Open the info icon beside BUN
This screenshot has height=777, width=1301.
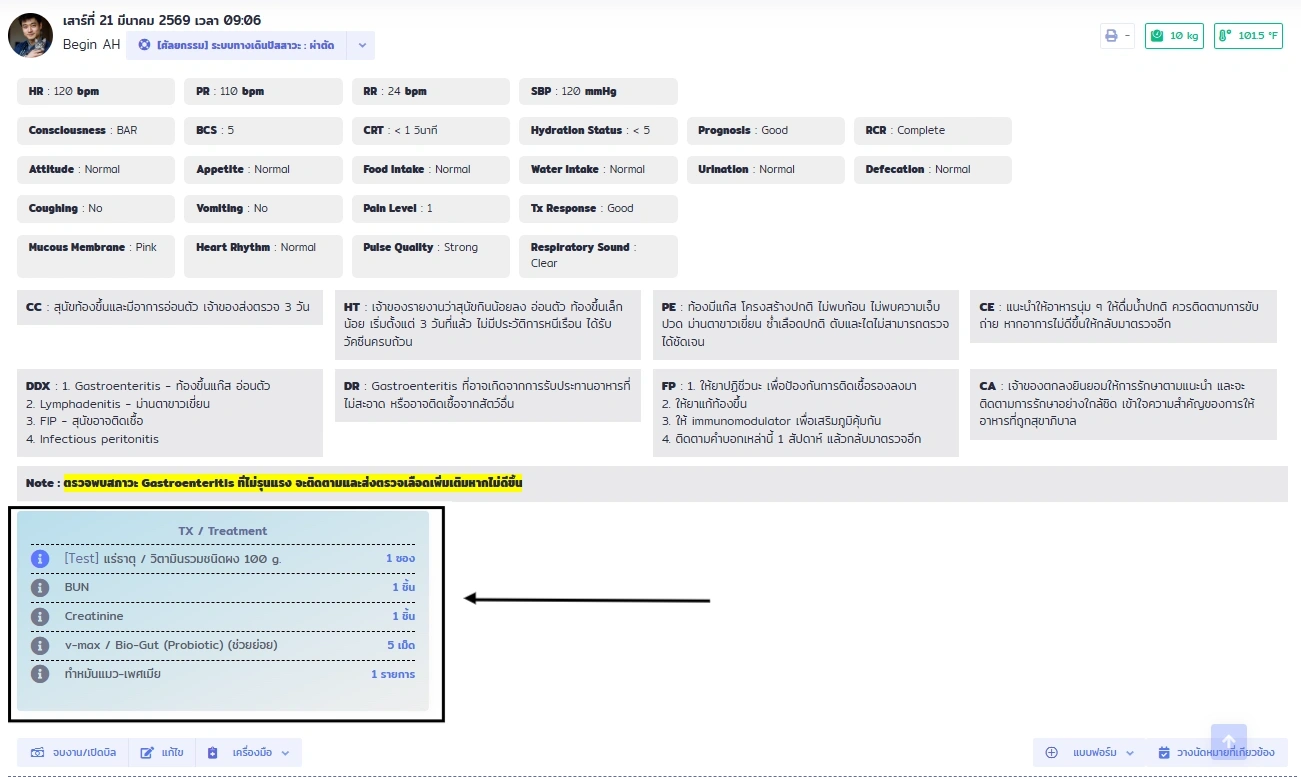[x=40, y=587]
